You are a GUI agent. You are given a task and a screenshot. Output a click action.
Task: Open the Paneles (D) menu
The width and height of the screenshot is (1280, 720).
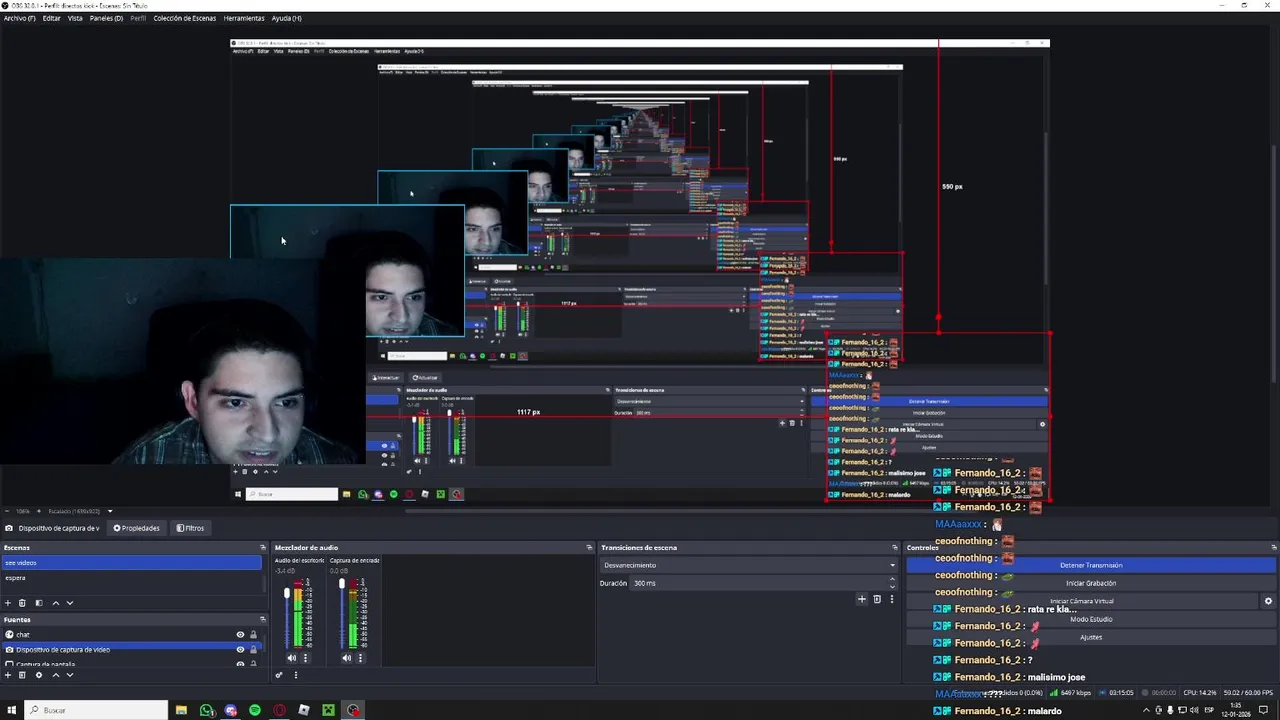106,18
